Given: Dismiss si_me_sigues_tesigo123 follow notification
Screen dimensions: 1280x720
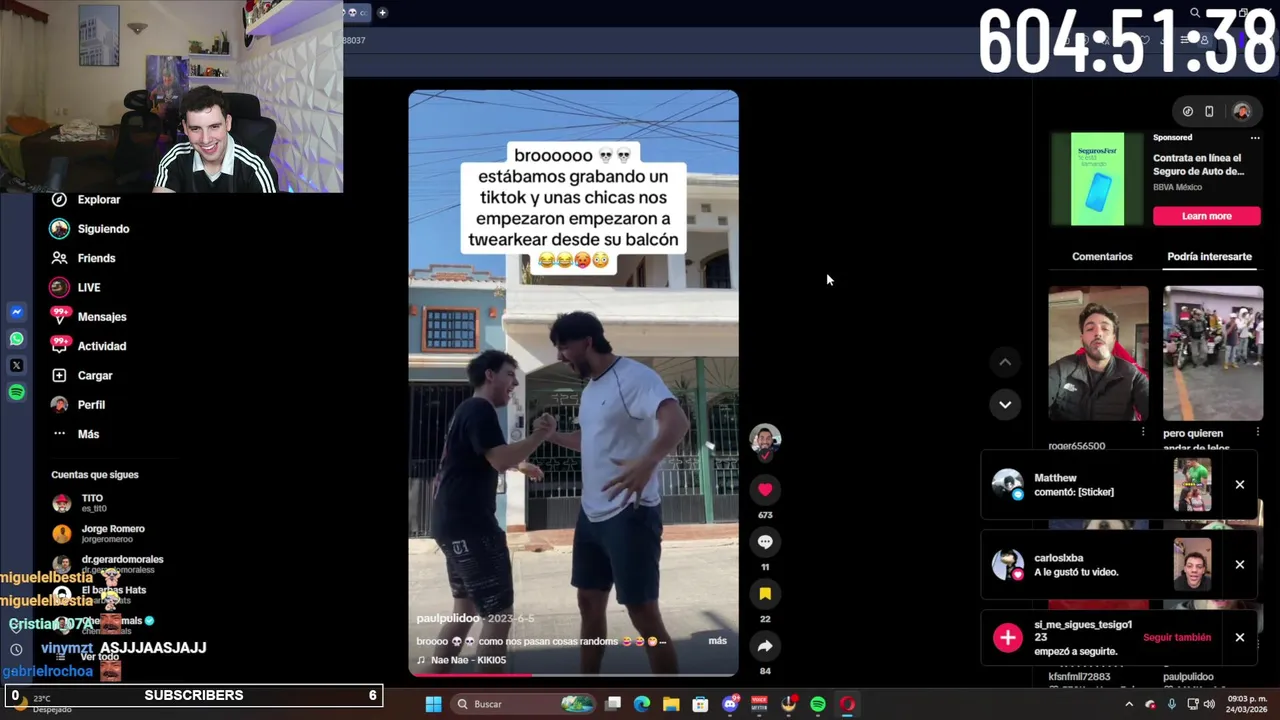Looking at the screenshot, I should pos(1239,637).
